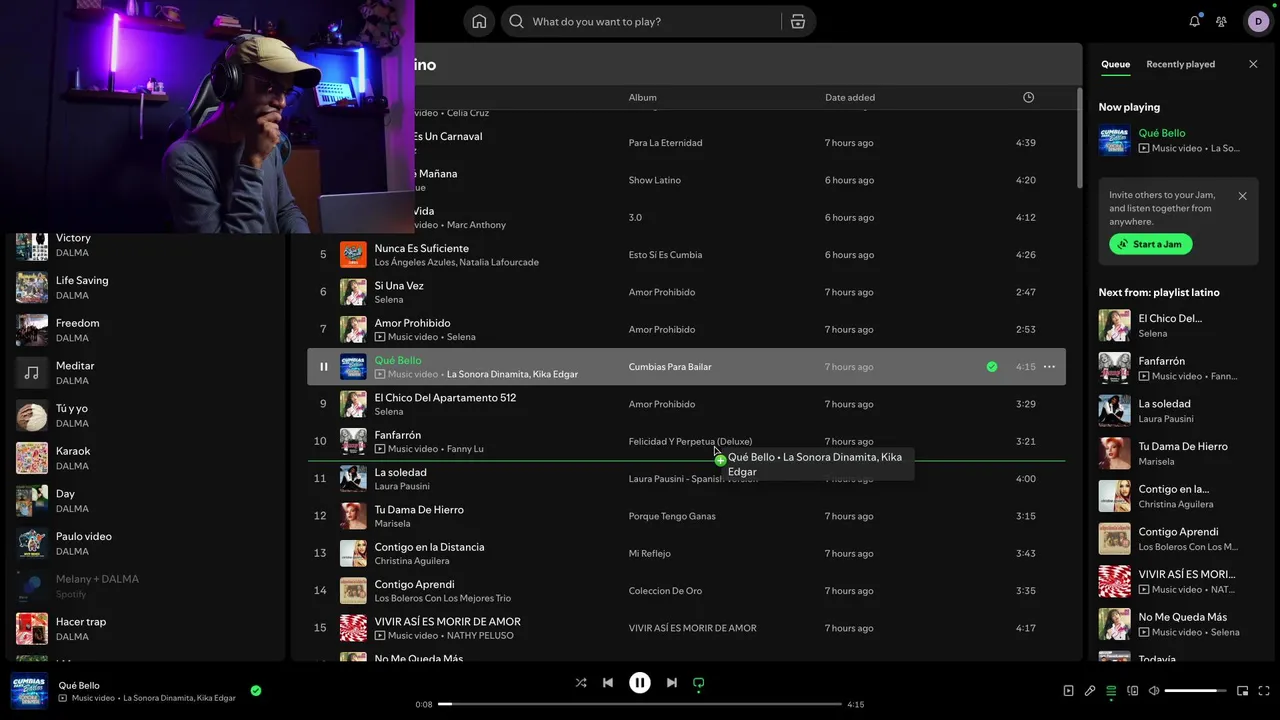The height and width of the screenshot is (720, 1280).
Task: Open the Karaok playlist
Action: coord(145,458)
